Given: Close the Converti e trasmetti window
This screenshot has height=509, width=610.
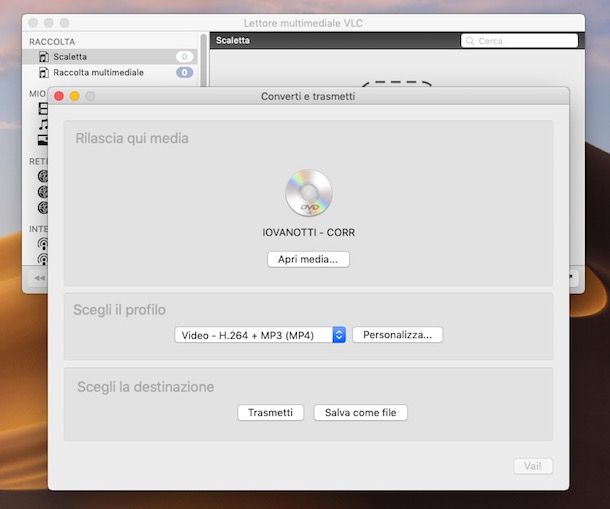Looking at the screenshot, I should [59, 96].
